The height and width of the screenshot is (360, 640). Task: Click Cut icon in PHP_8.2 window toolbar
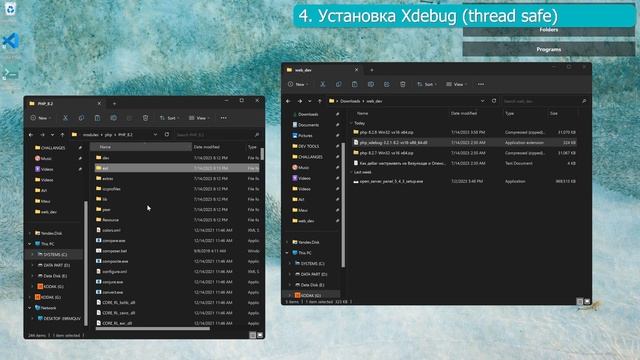pos(65,118)
